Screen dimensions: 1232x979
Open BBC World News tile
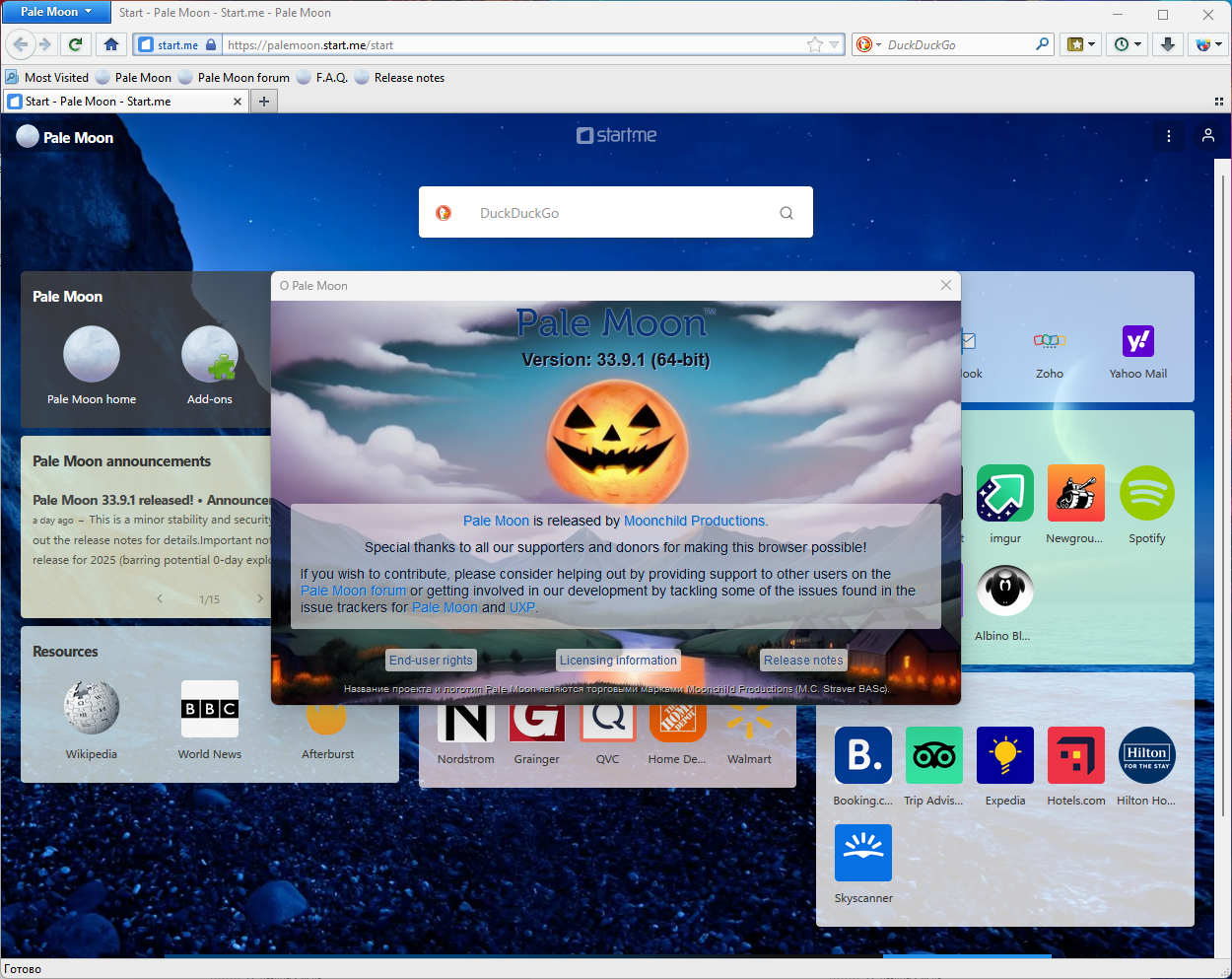pyautogui.click(x=210, y=721)
